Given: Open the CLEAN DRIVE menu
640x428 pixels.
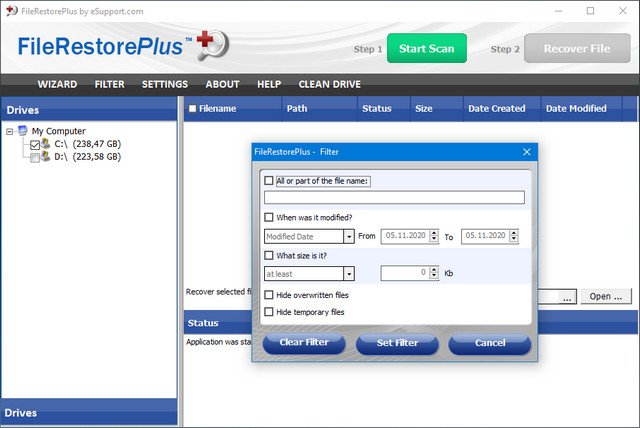Looking at the screenshot, I should pos(330,84).
